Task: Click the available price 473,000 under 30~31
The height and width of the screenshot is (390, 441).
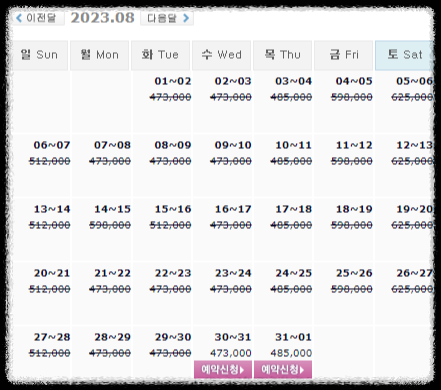Action: coord(231,353)
